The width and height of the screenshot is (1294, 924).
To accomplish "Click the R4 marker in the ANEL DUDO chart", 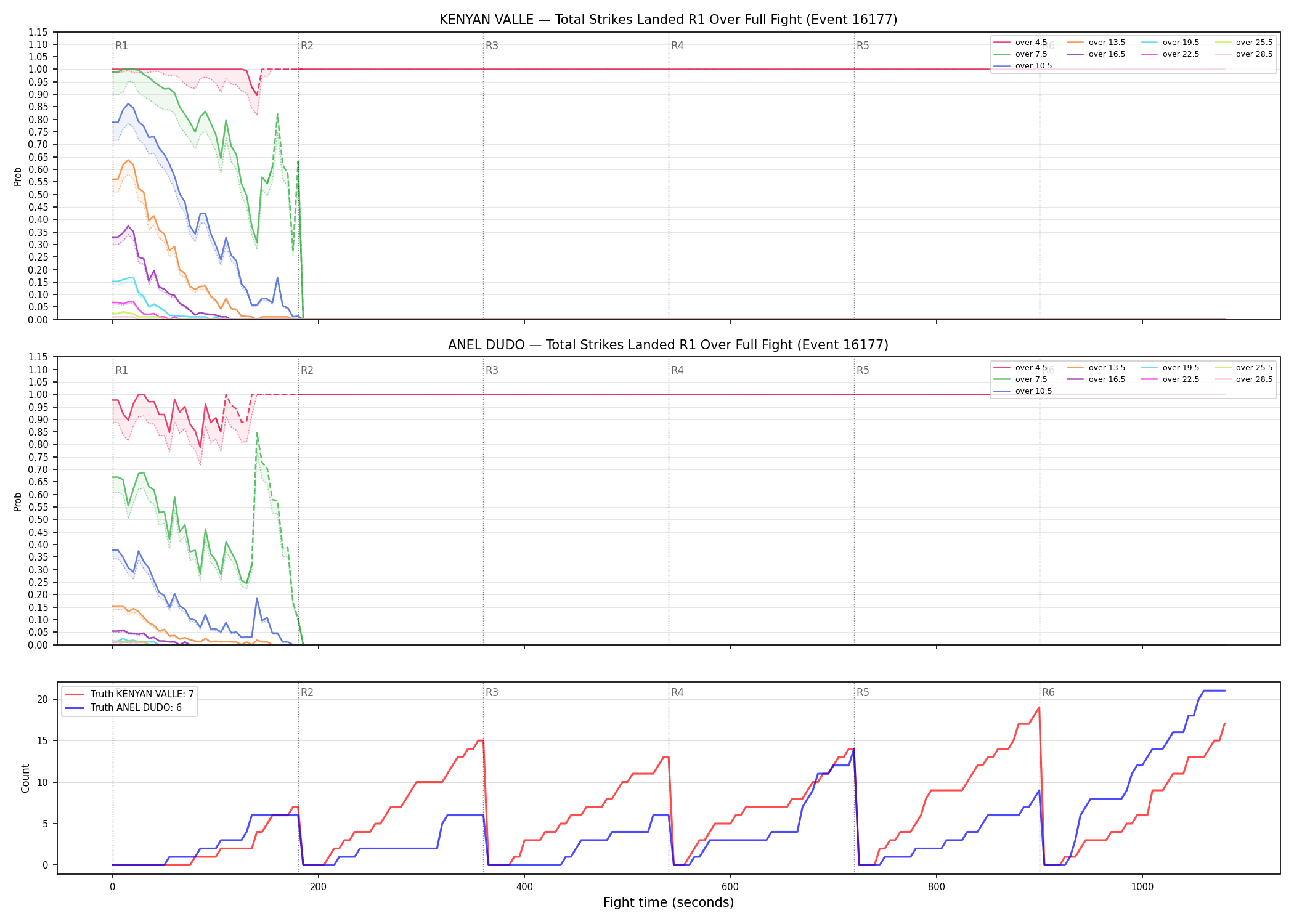I will point(677,370).
